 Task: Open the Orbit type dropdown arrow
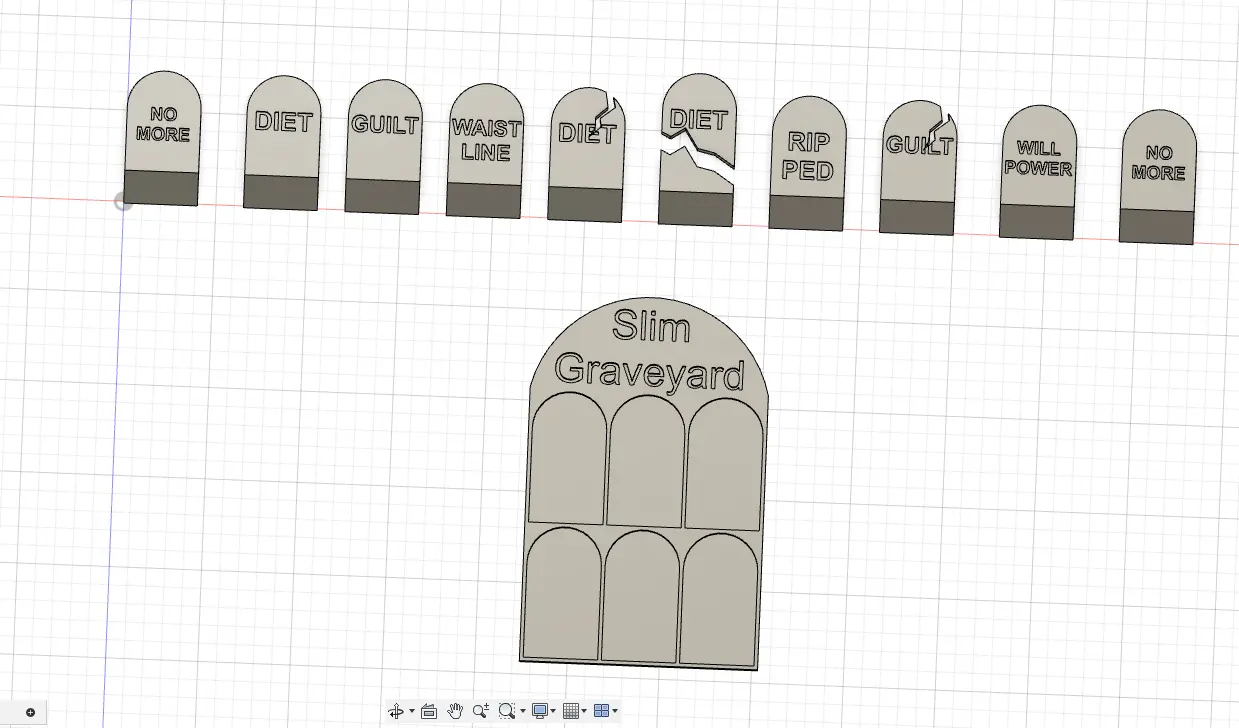coord(412,712)
